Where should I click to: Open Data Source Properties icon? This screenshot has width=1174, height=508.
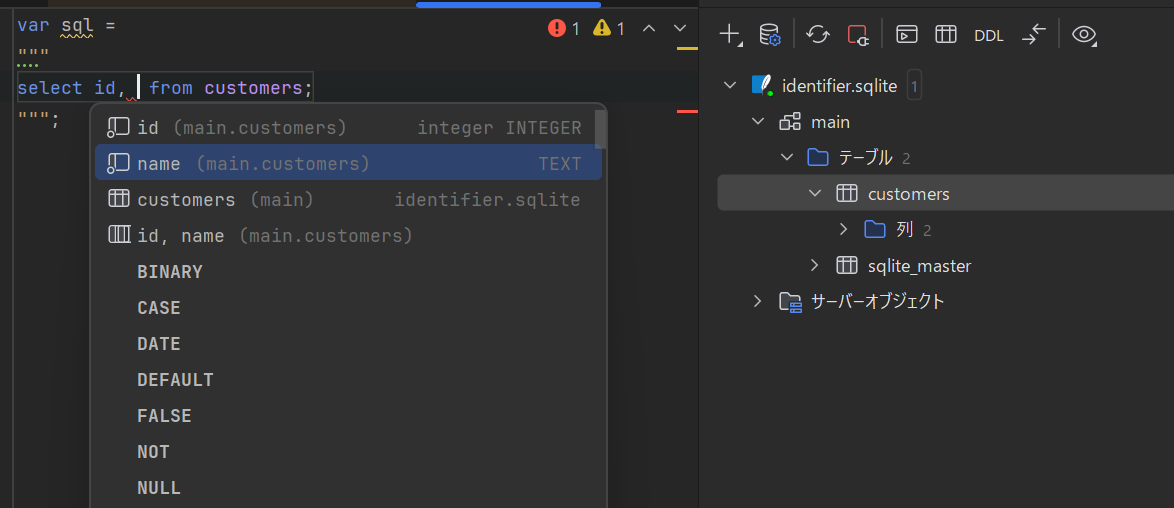770,34
